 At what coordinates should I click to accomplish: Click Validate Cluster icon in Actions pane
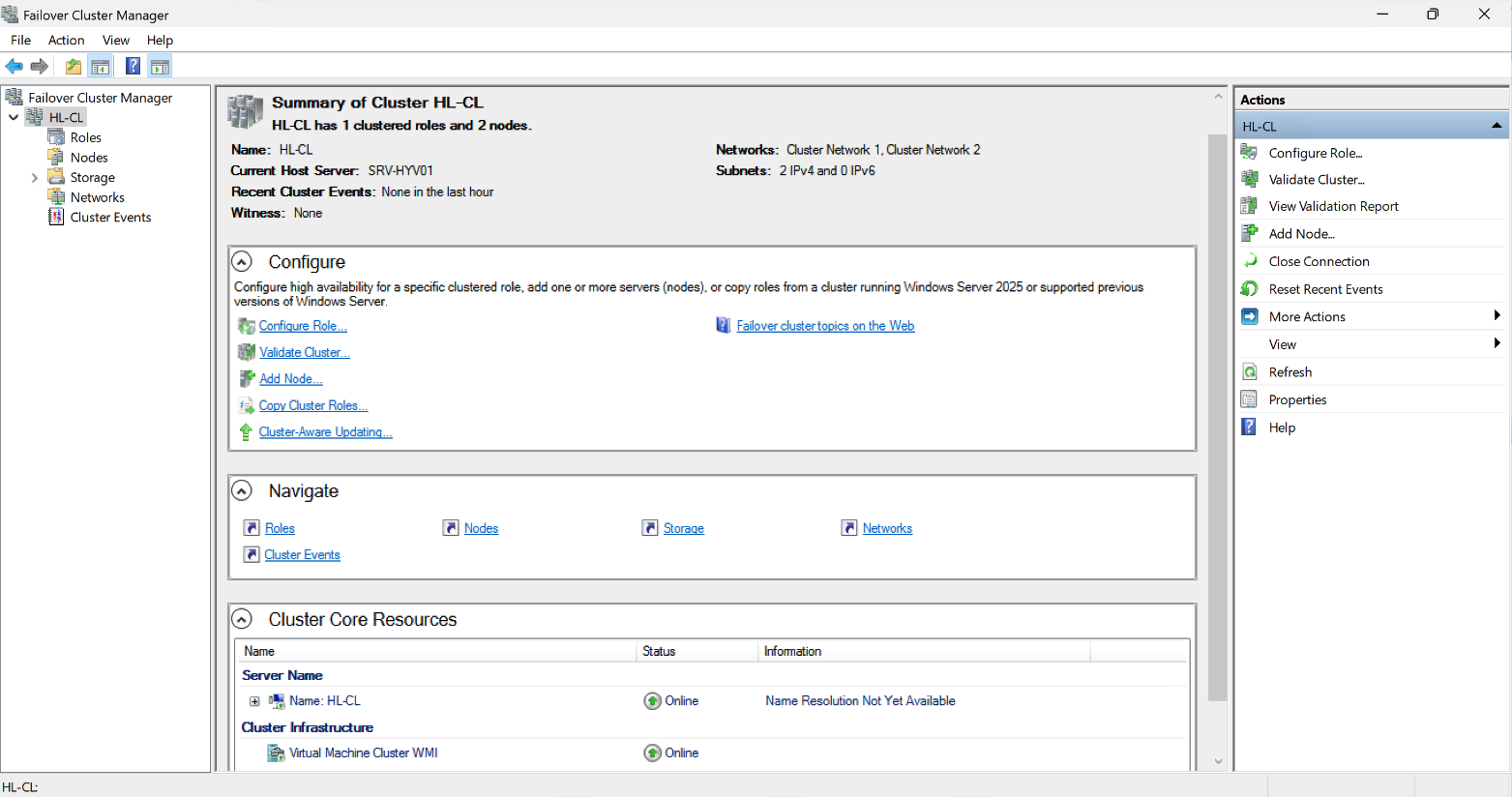point(1250,180)
